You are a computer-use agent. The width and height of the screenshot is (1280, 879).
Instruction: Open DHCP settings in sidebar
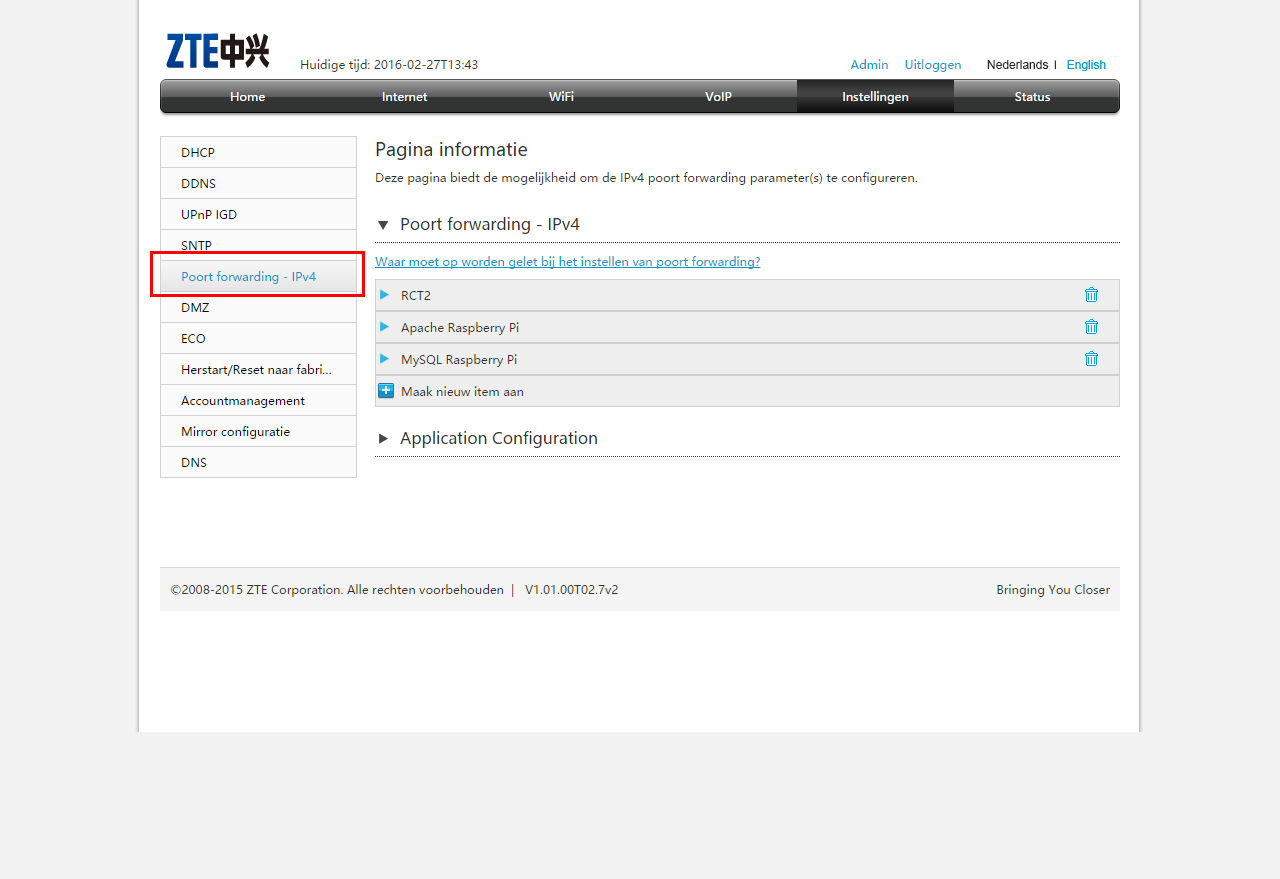(x=258, y=152)
